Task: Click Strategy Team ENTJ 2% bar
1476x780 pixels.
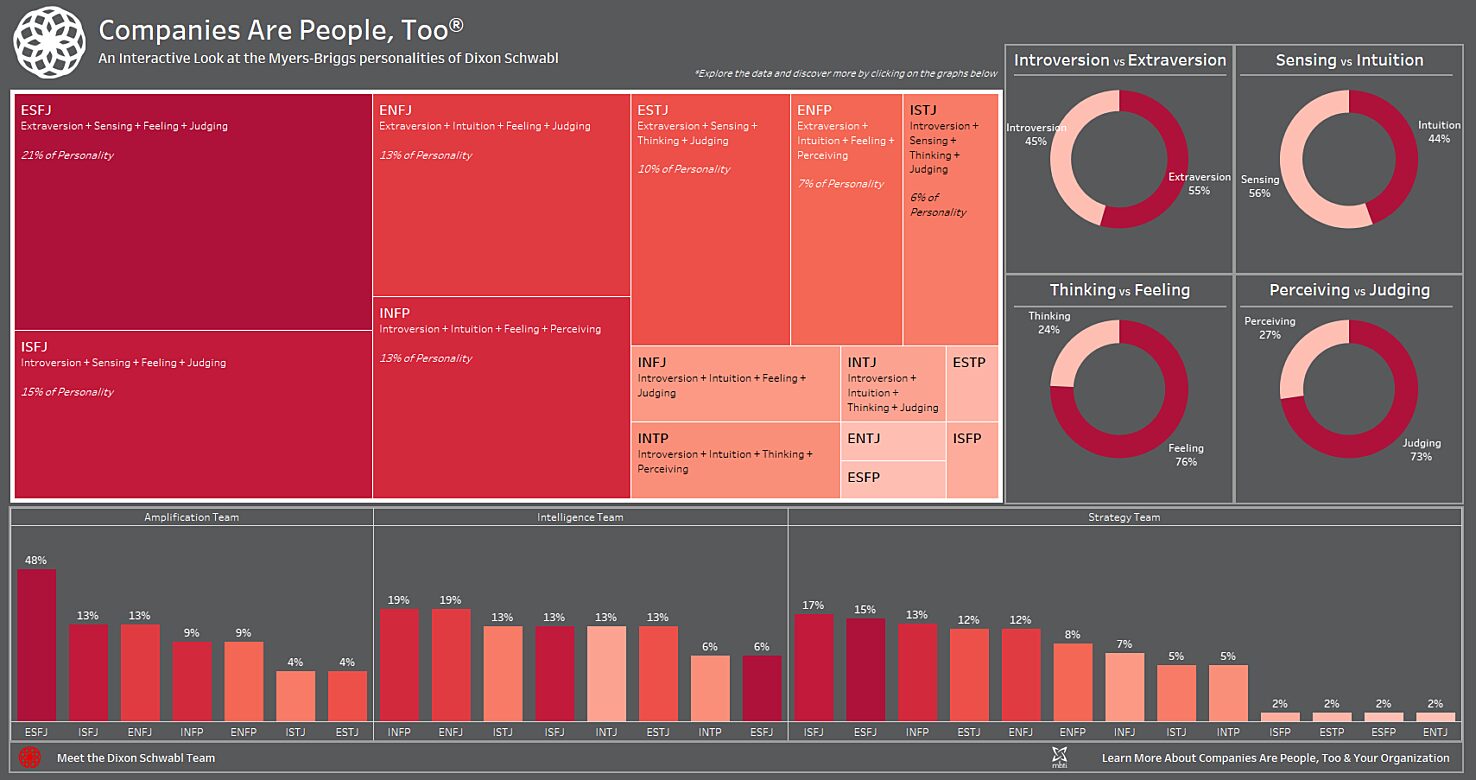Action: coord(1435,716)
